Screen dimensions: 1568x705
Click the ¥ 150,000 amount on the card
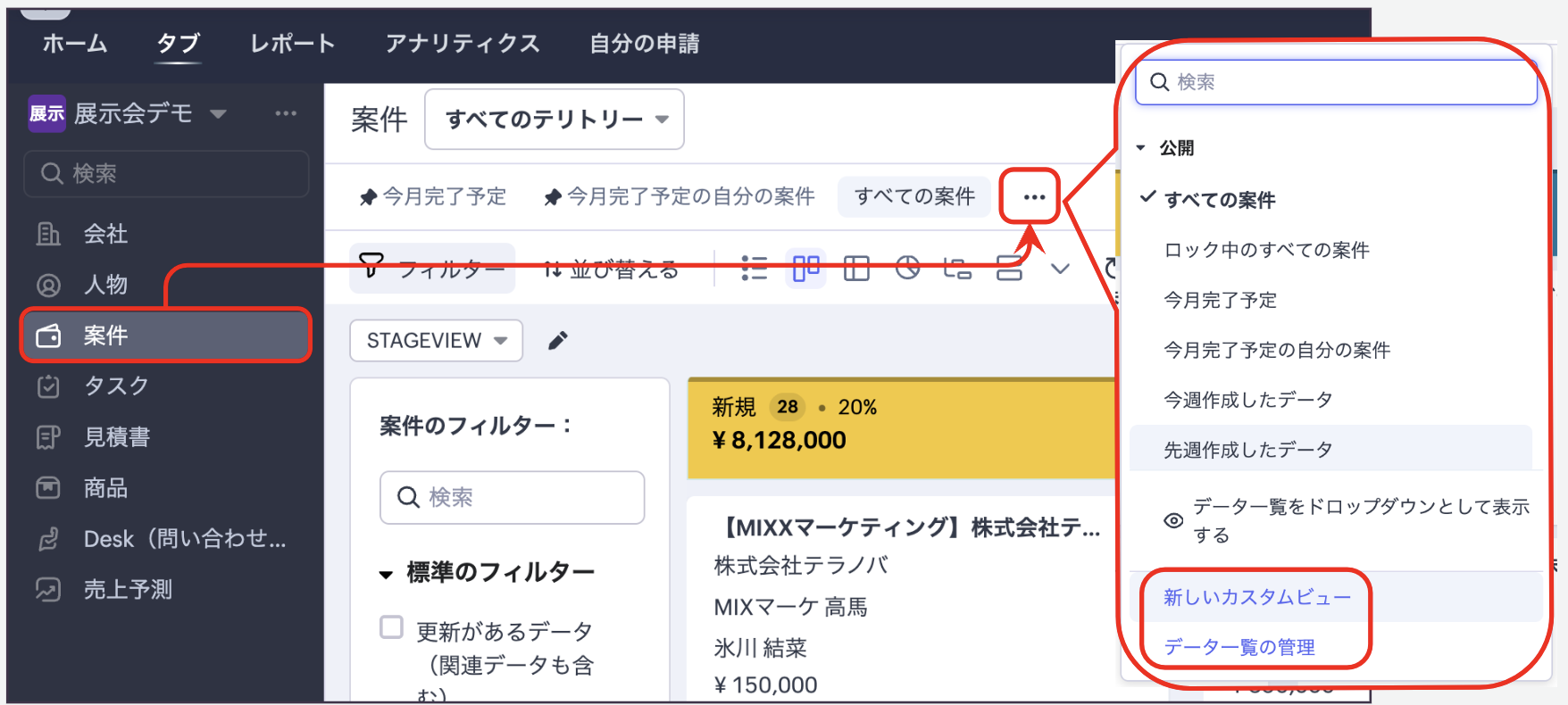click(x=766, y=684)
